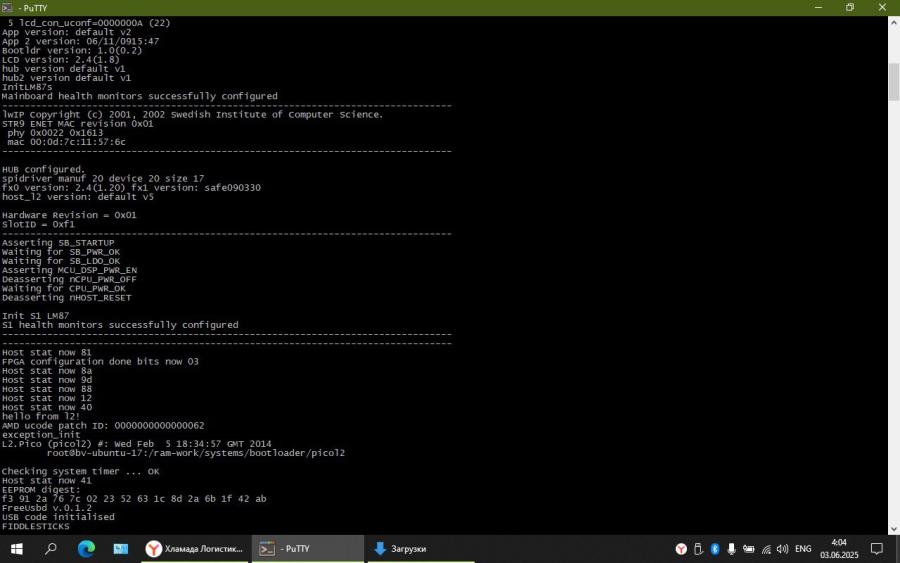Click the microphone tray icon
Screen dimensions: 900x563
[x=732, y=549]
